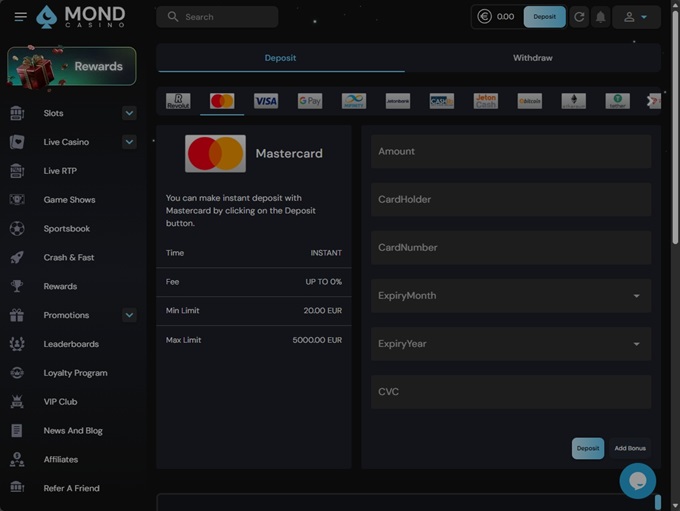Click the Add Bonus button
Screen dimensions: 680x511
point(630,448)
